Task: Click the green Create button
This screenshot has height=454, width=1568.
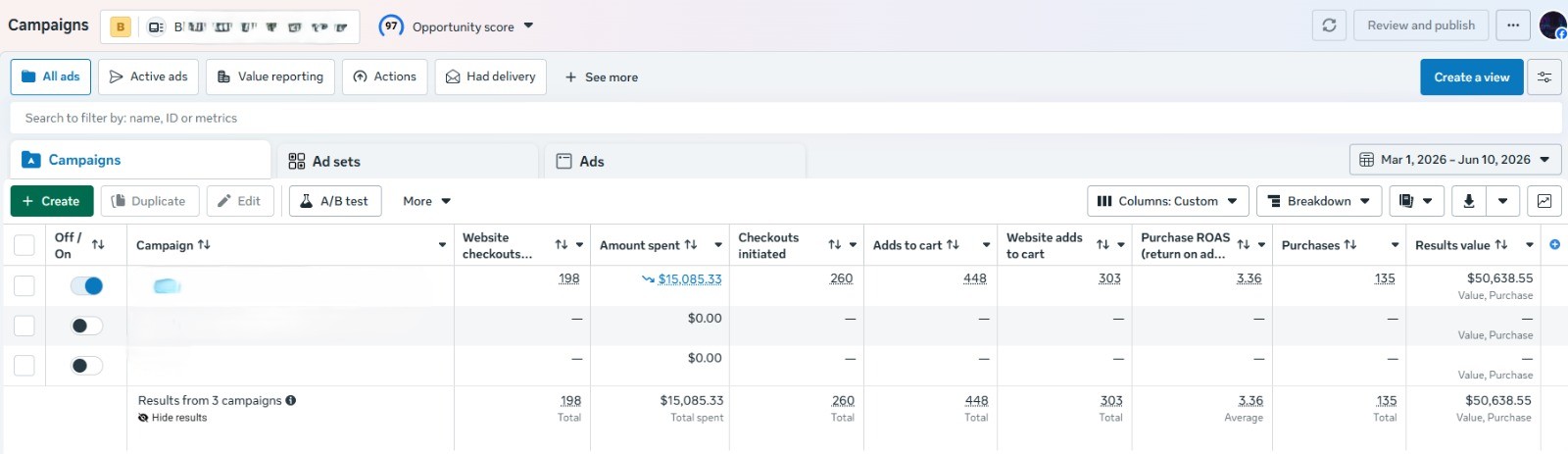Action: click(x=52, y=201)
